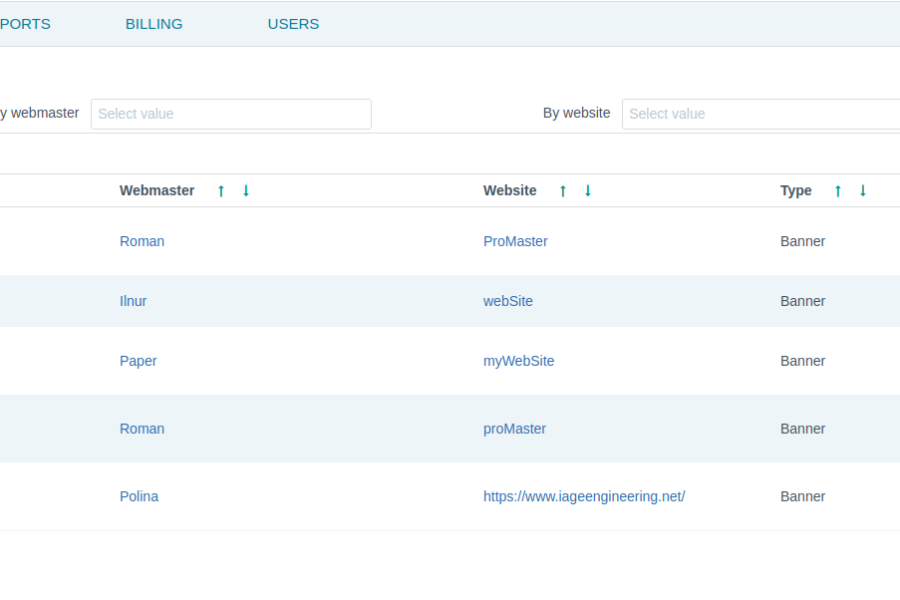Viewport: 900px width, 600px height.
Task: Click the Webmaster column header
Action: pyautogui.click(x=157, y=191)
